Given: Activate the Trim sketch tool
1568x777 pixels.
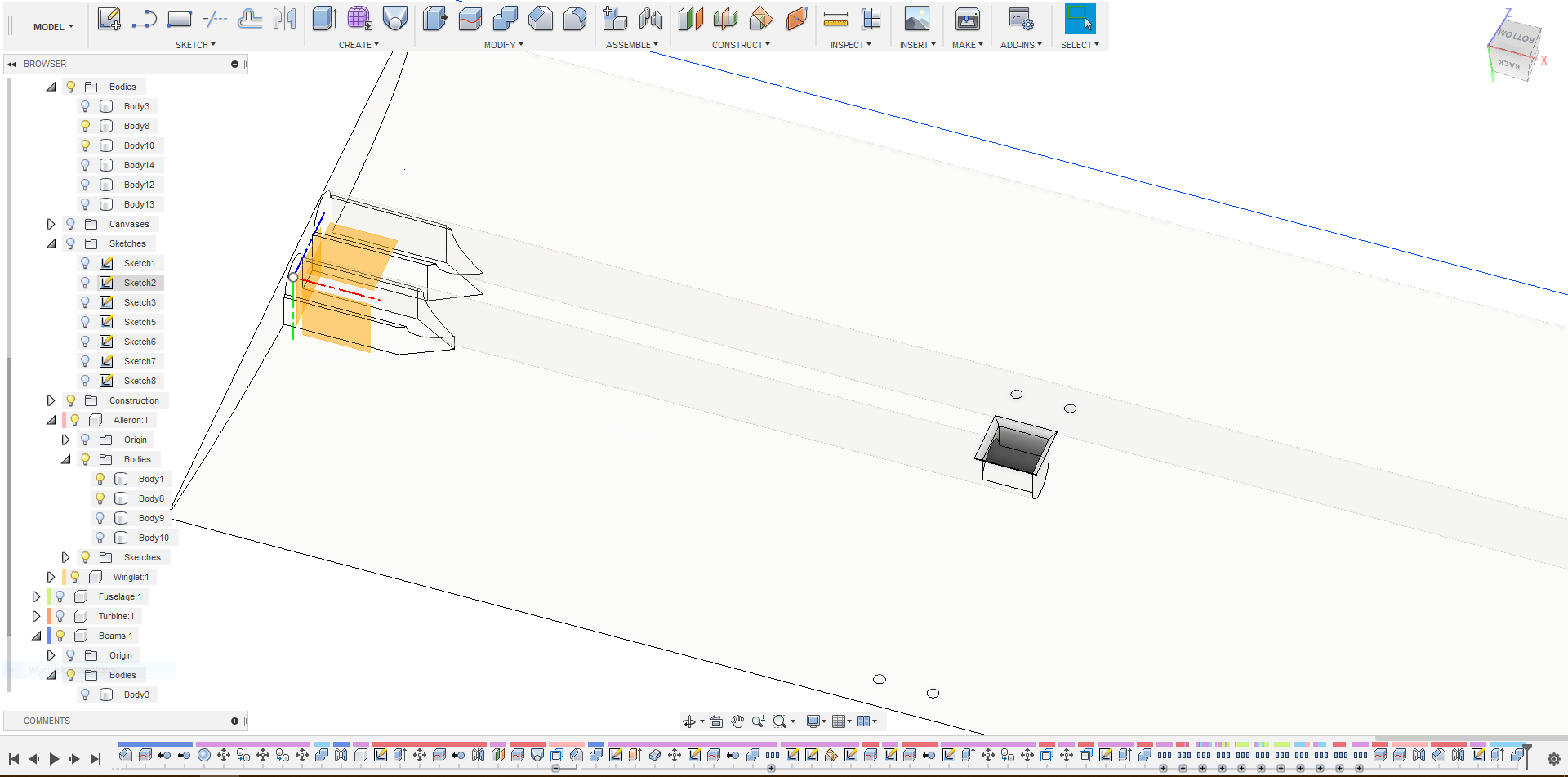Looking at the screenshot, I should [215, 19].
